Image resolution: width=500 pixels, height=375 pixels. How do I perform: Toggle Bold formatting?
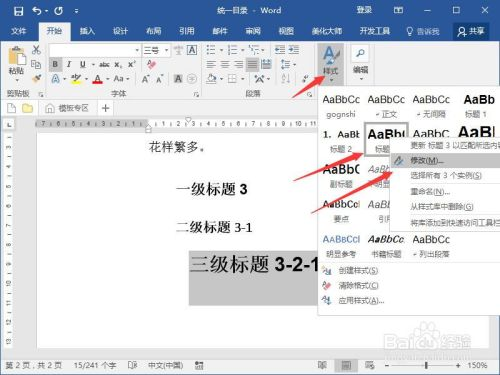[55, 64]
